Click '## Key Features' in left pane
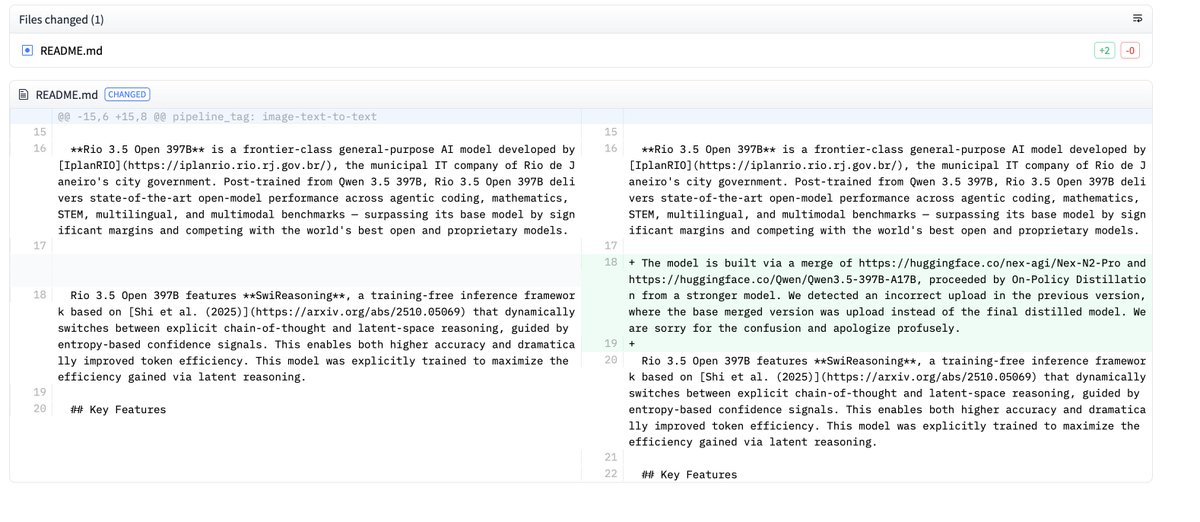The image size is (1200, 522). coord(119,410)
